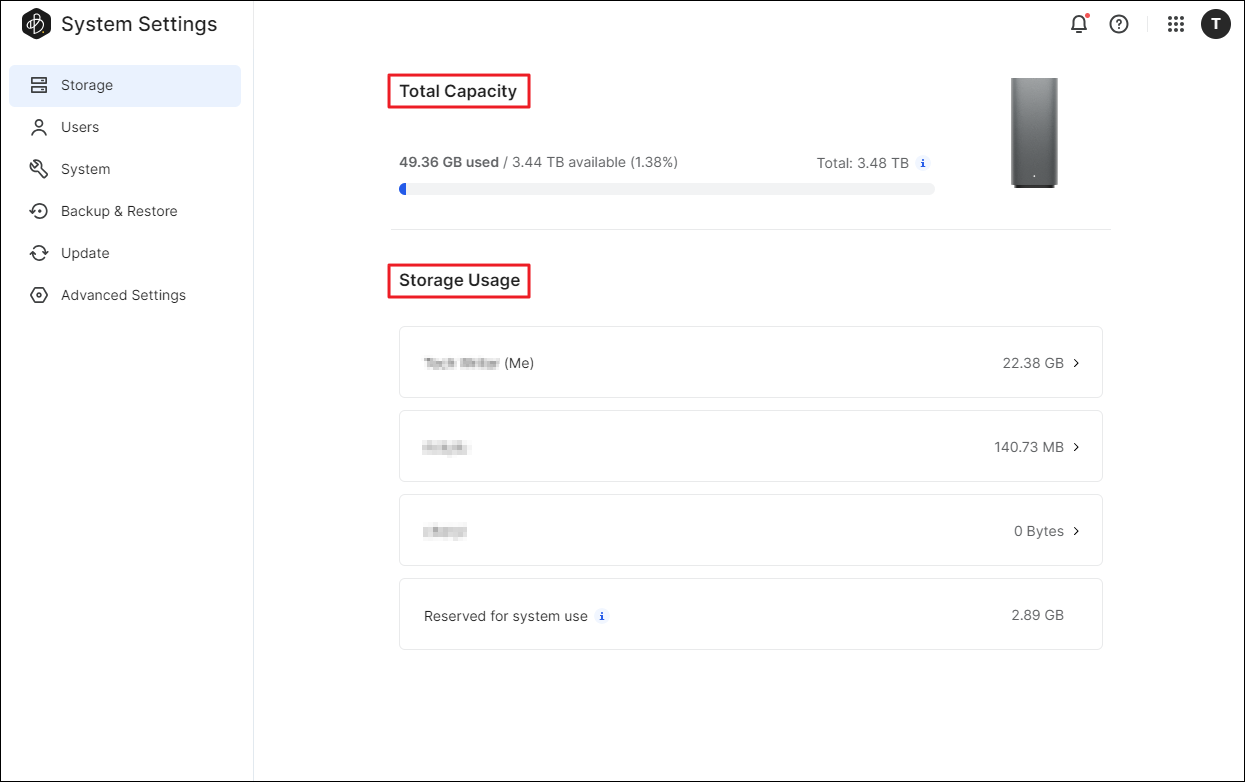The height and width of the screenshot is (782, 1245).
Task: Open the help menu
Action: click(x=1118, y=24)
